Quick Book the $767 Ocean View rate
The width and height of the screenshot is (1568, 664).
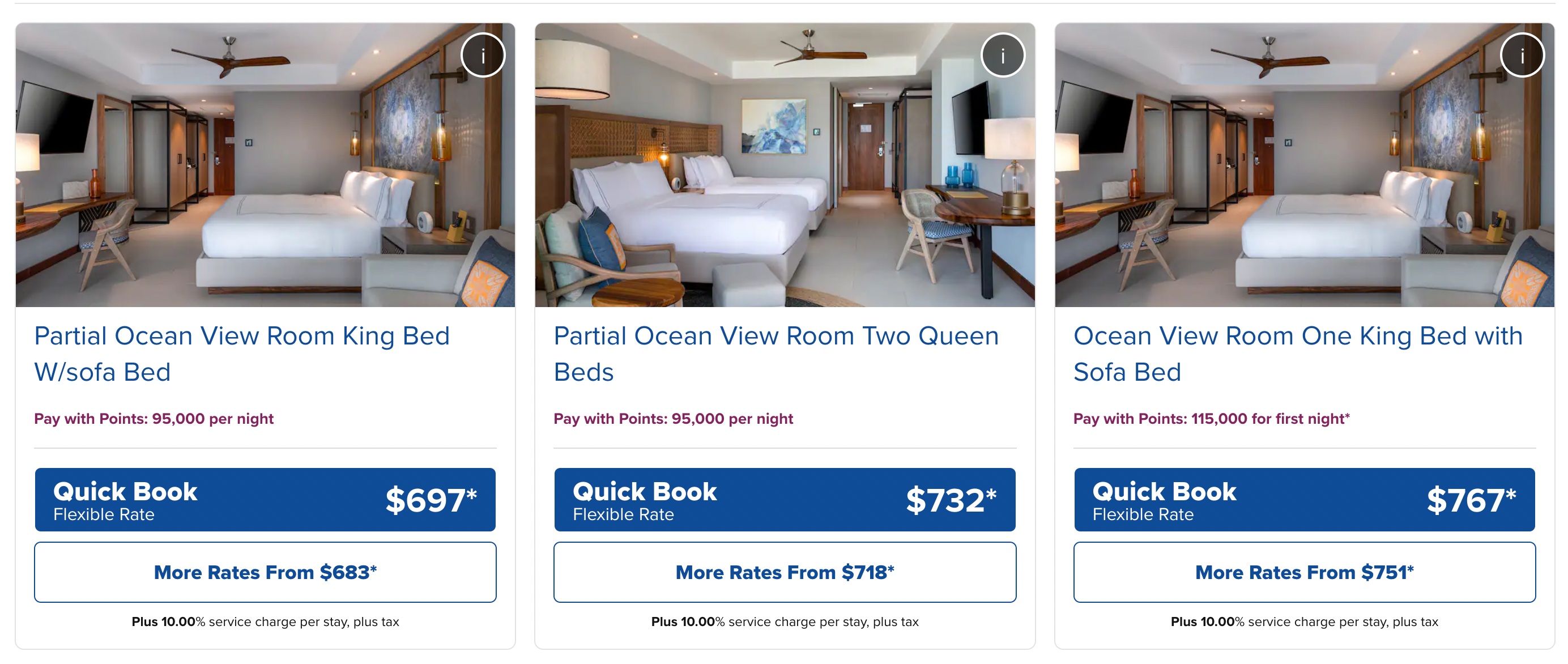pos(1305,499)
